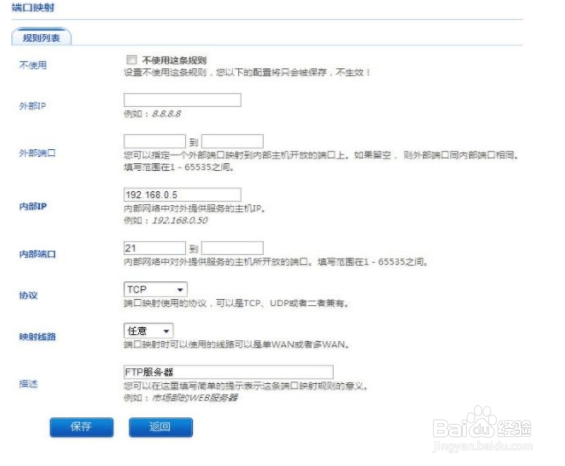Click the example text 市场部的WEB服务器
Screen dimensions: 565x466
tap(195, 398)
